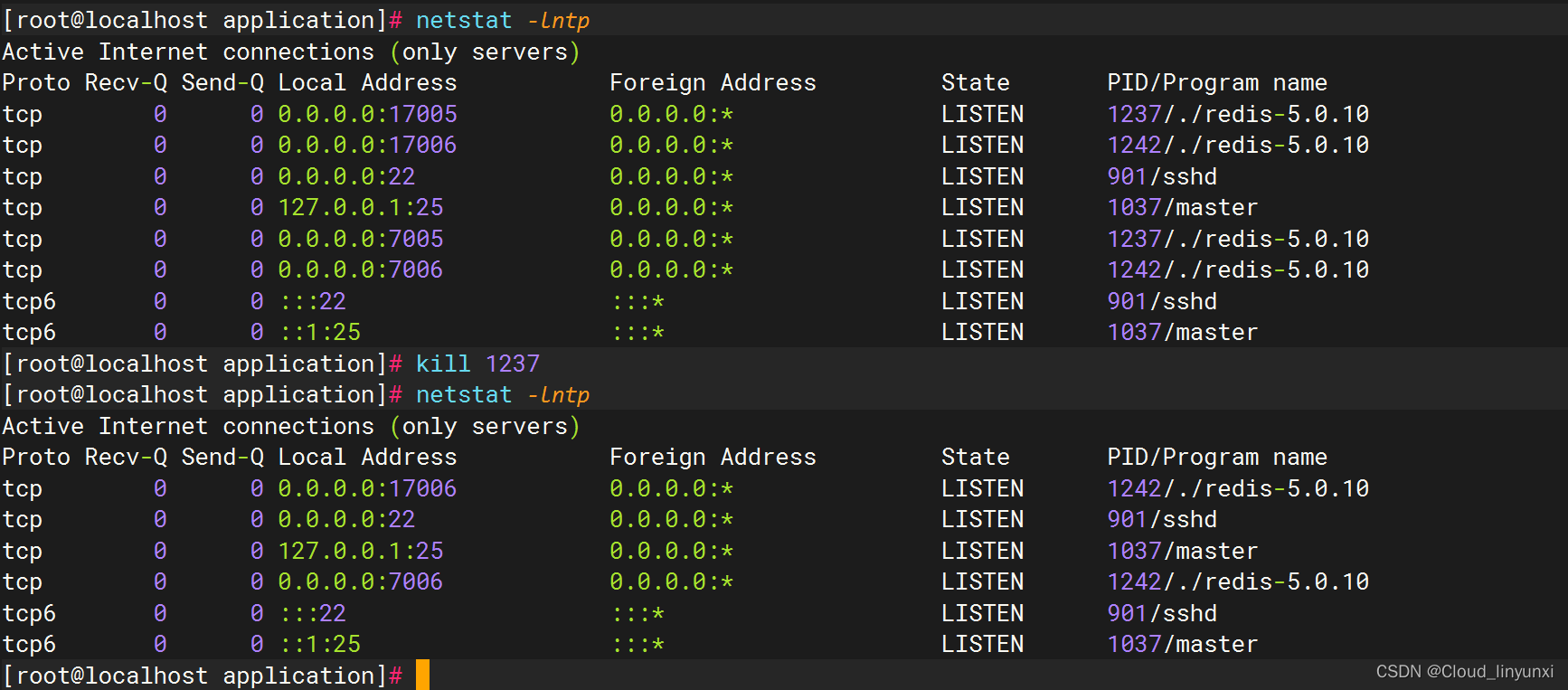Select 0.0.0.0:17006 in the listing after kill
The width and height of the screenshot is (1568, 690).
(x=367, y=488)
